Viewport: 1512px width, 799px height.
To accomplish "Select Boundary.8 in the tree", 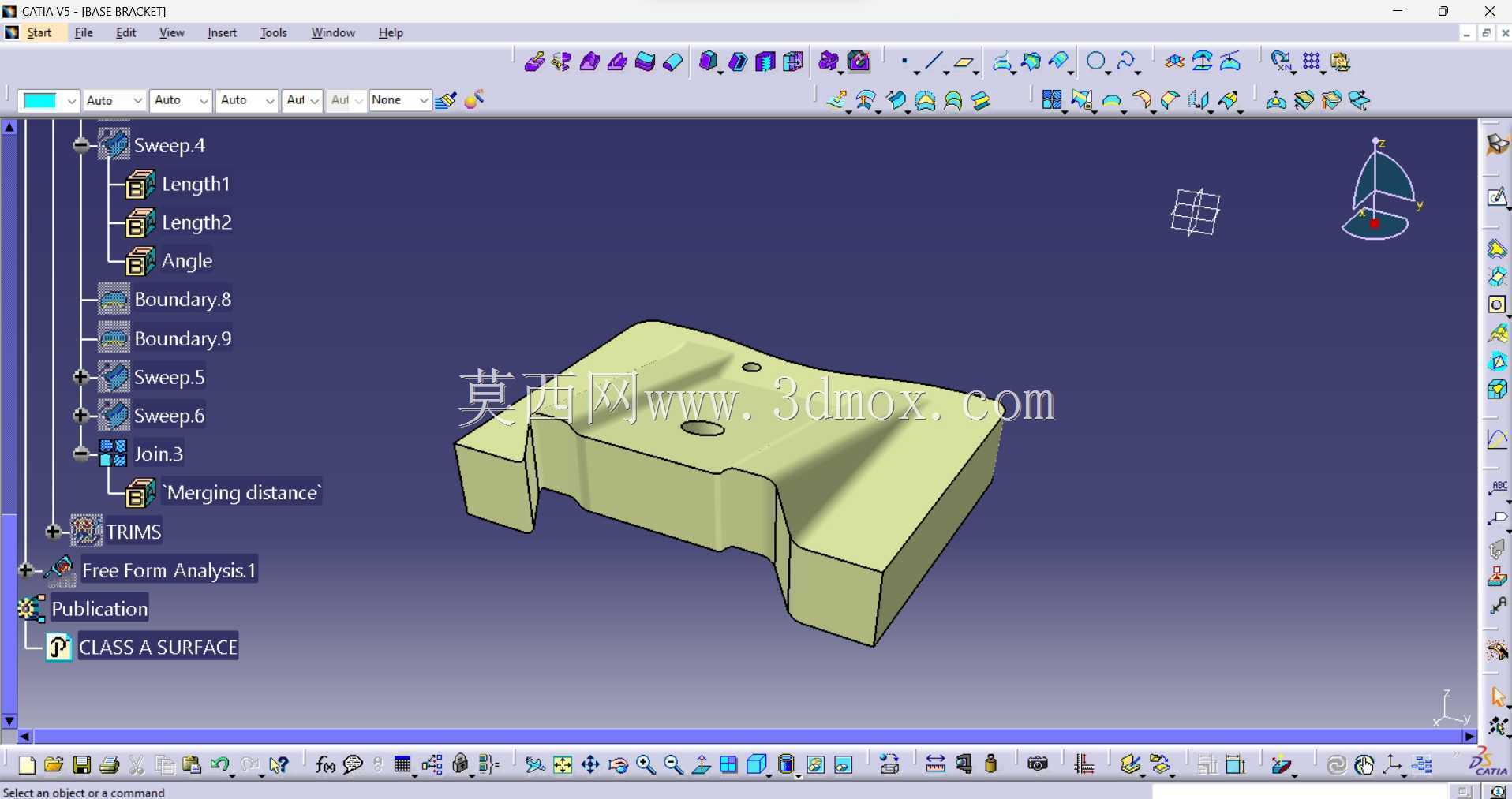I will [182, 300].
